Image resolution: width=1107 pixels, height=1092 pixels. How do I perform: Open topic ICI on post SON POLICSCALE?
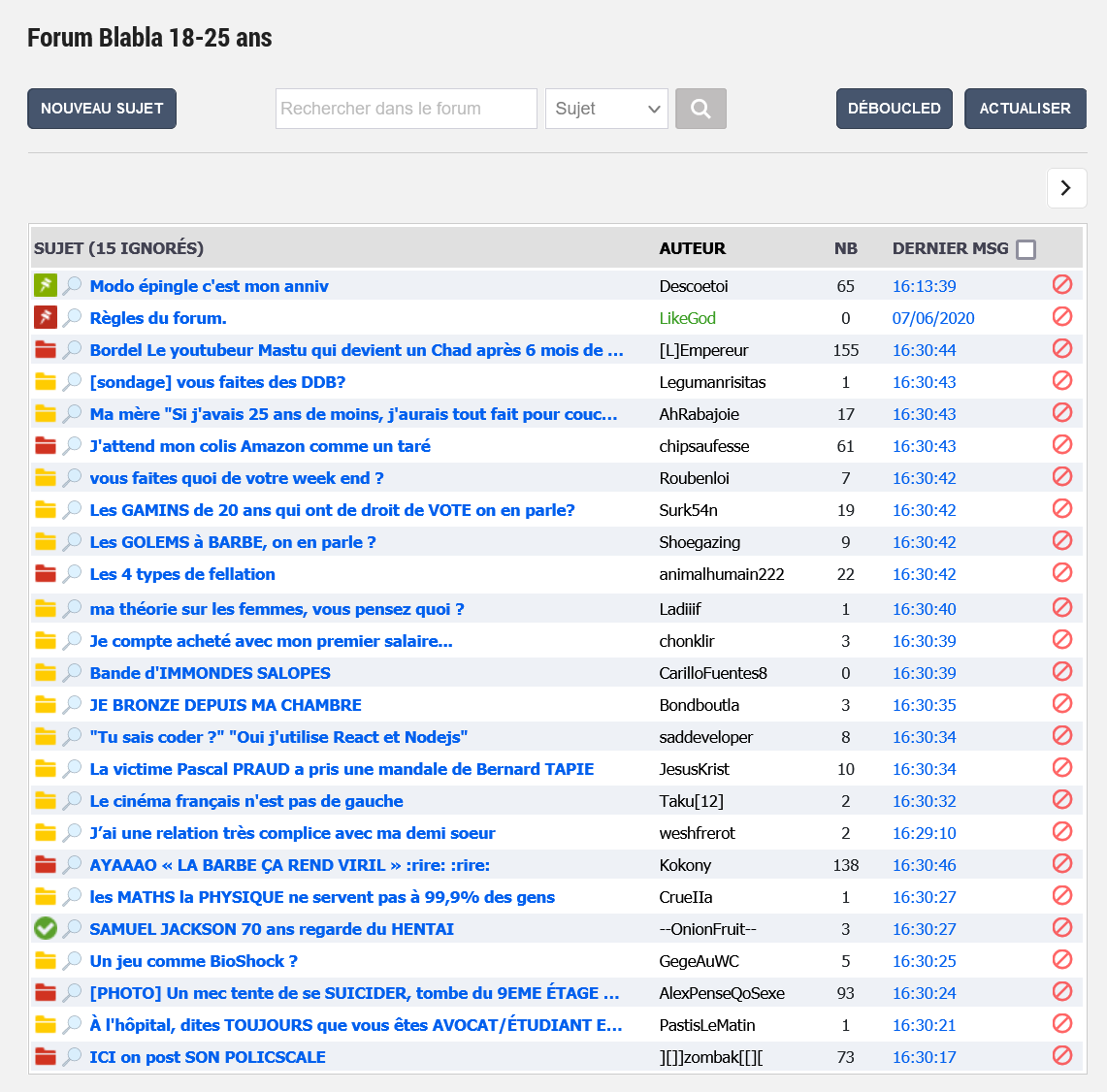click(x=208, y=1057)
